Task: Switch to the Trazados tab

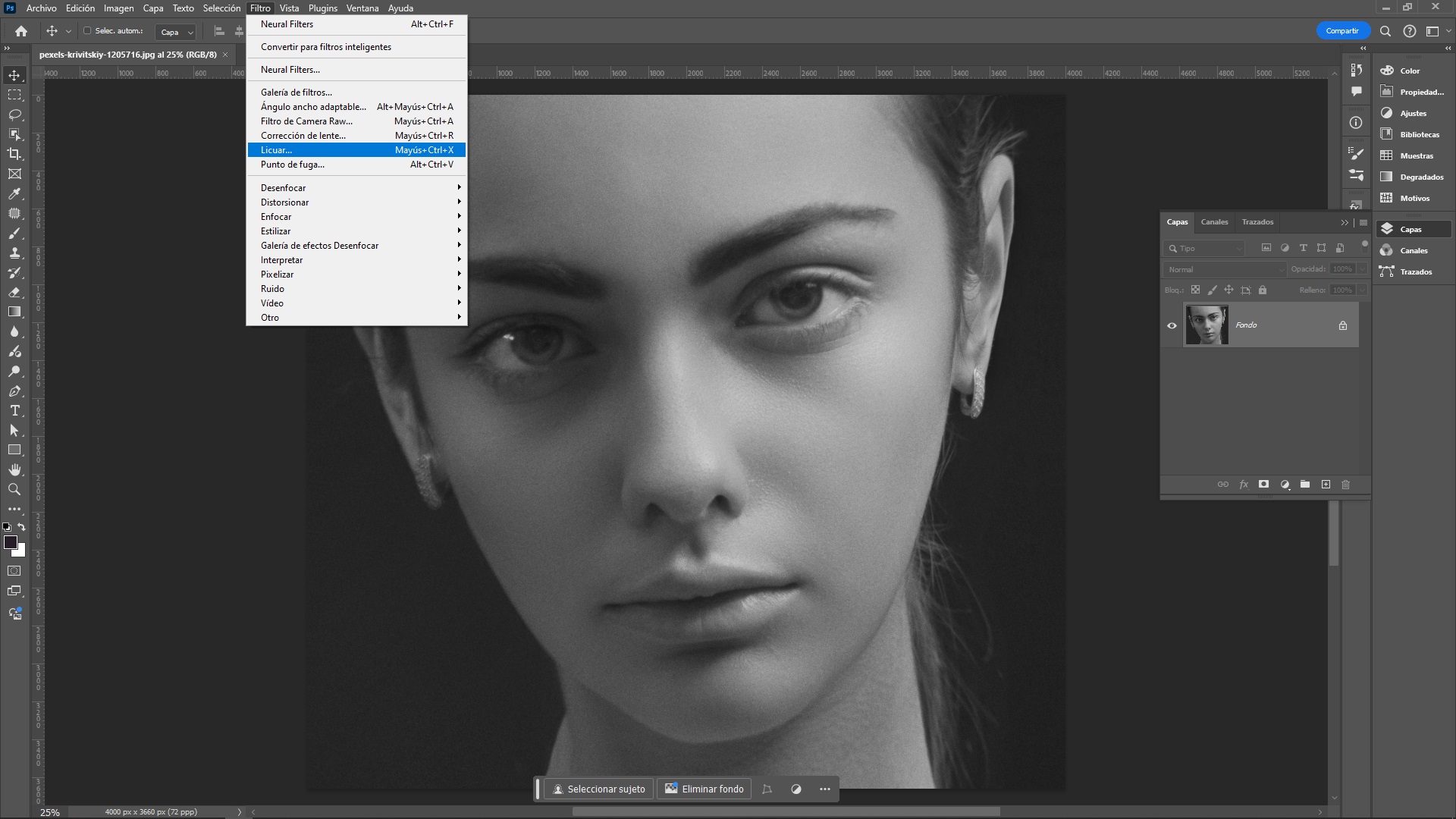Action: (1257, 221)
